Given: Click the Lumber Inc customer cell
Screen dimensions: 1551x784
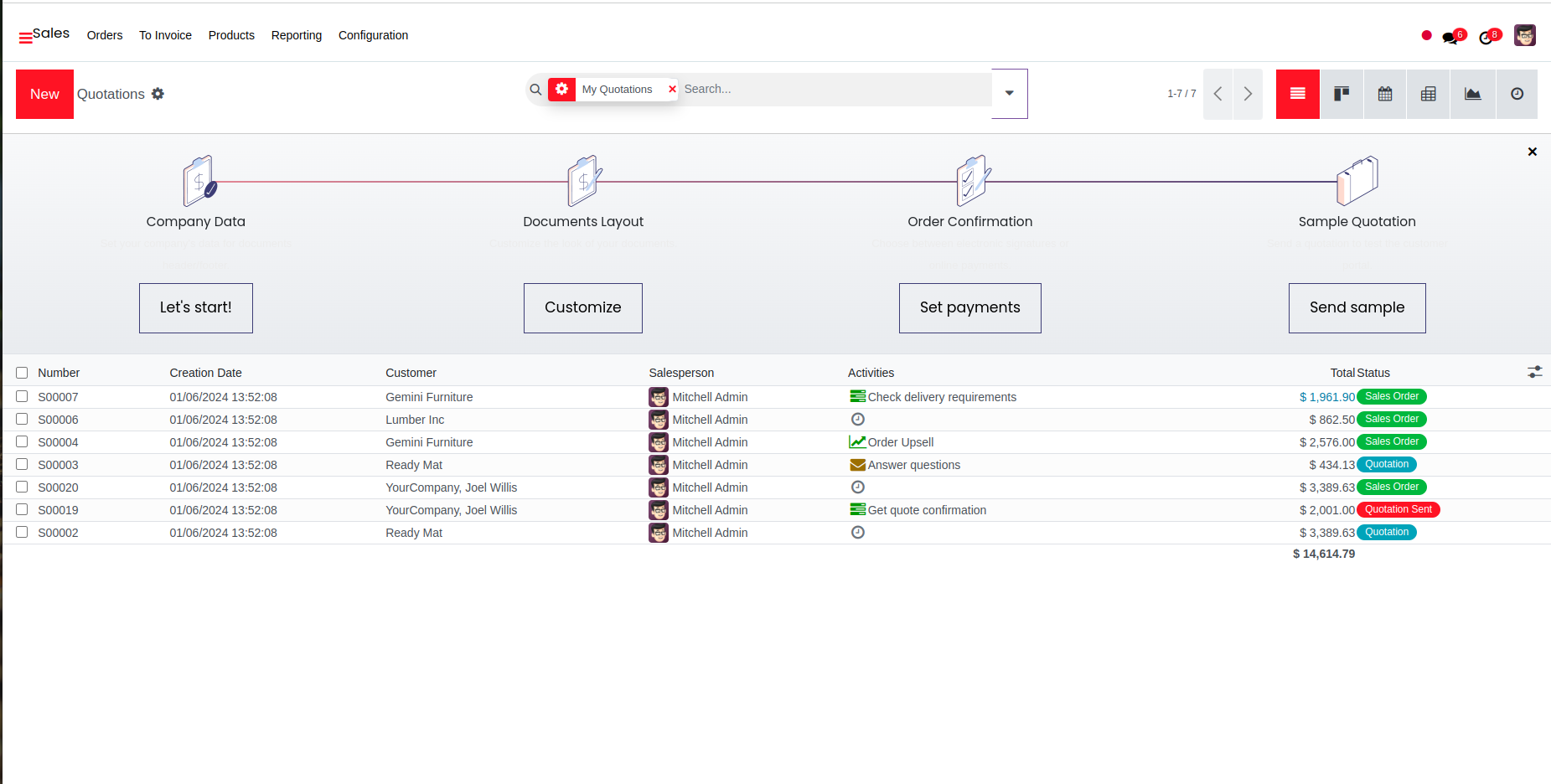Looking at the screenshot, I should (415, 420).
